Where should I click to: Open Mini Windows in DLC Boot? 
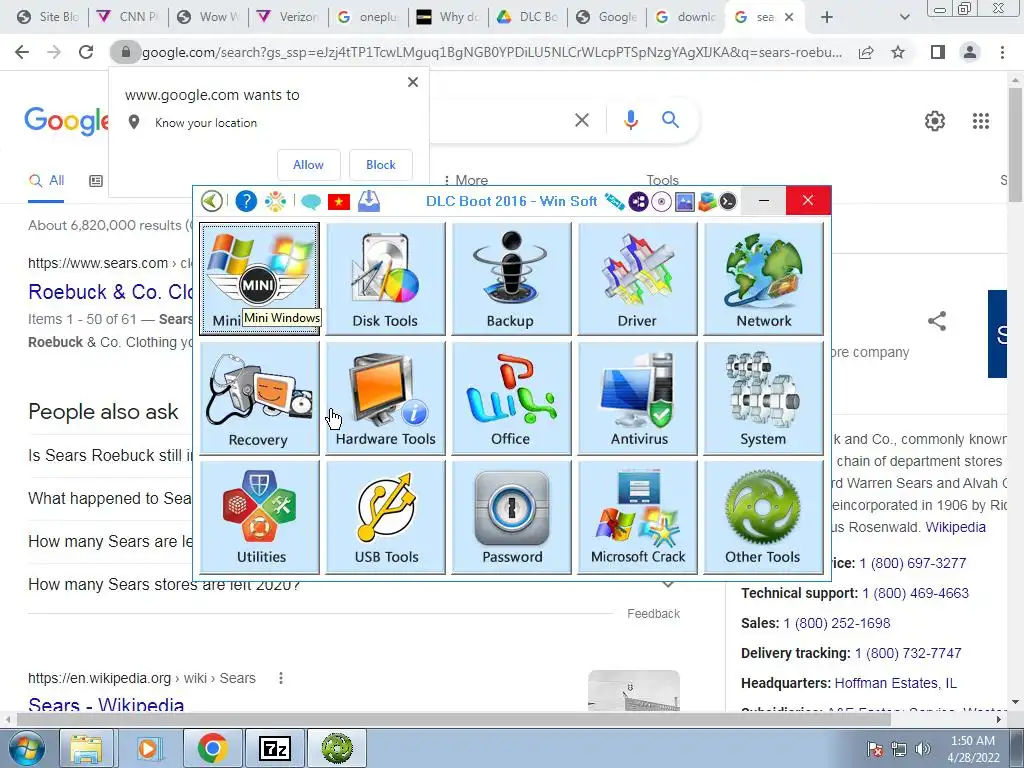259,279
